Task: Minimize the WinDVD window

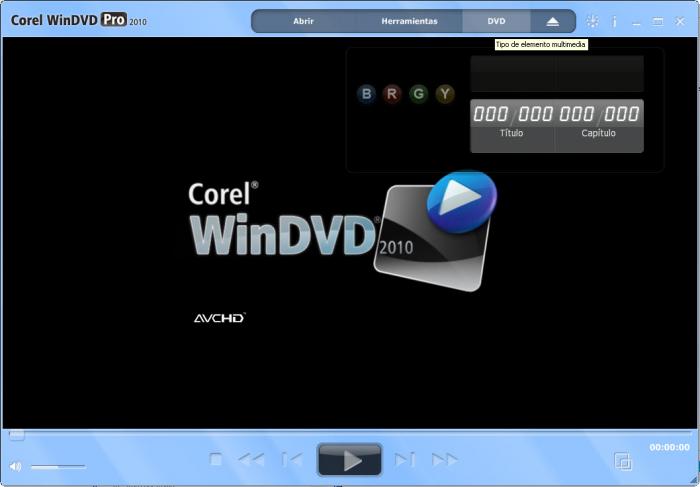Action: 637,22
